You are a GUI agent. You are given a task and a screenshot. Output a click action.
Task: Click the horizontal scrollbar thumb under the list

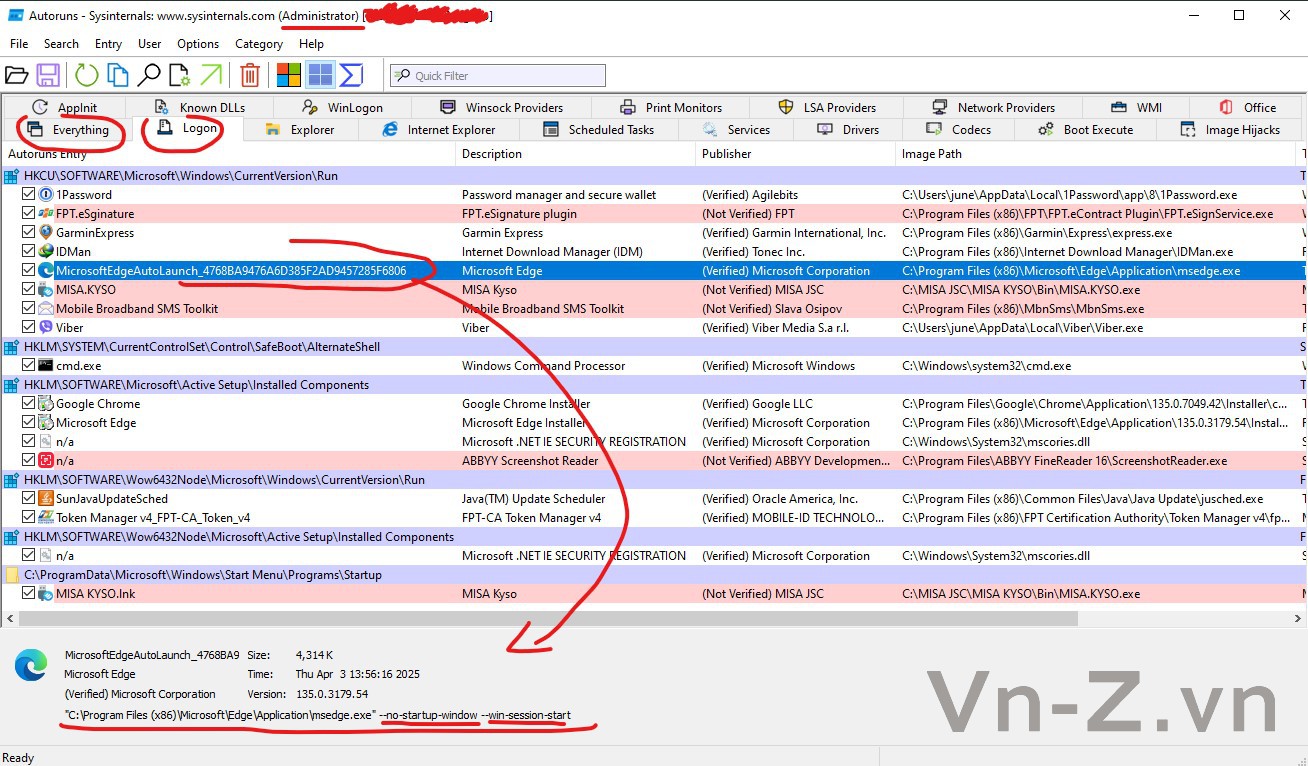click(x=548, y=619)
